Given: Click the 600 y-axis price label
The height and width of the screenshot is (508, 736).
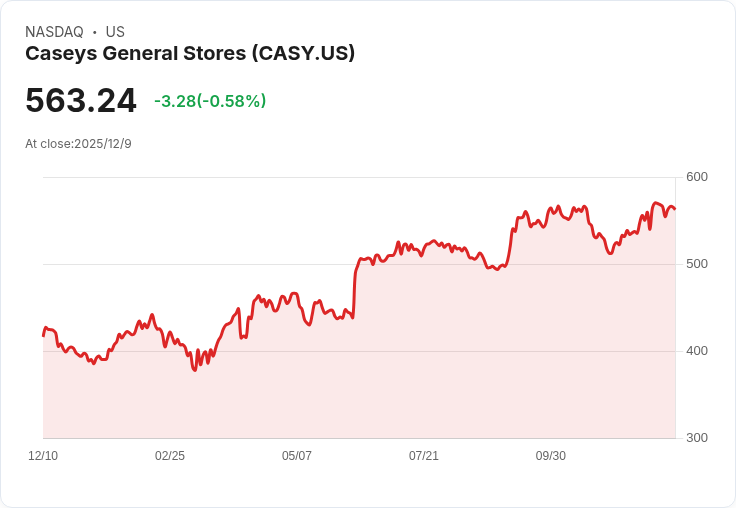Looking at the screenshot, I should point(697,177).
